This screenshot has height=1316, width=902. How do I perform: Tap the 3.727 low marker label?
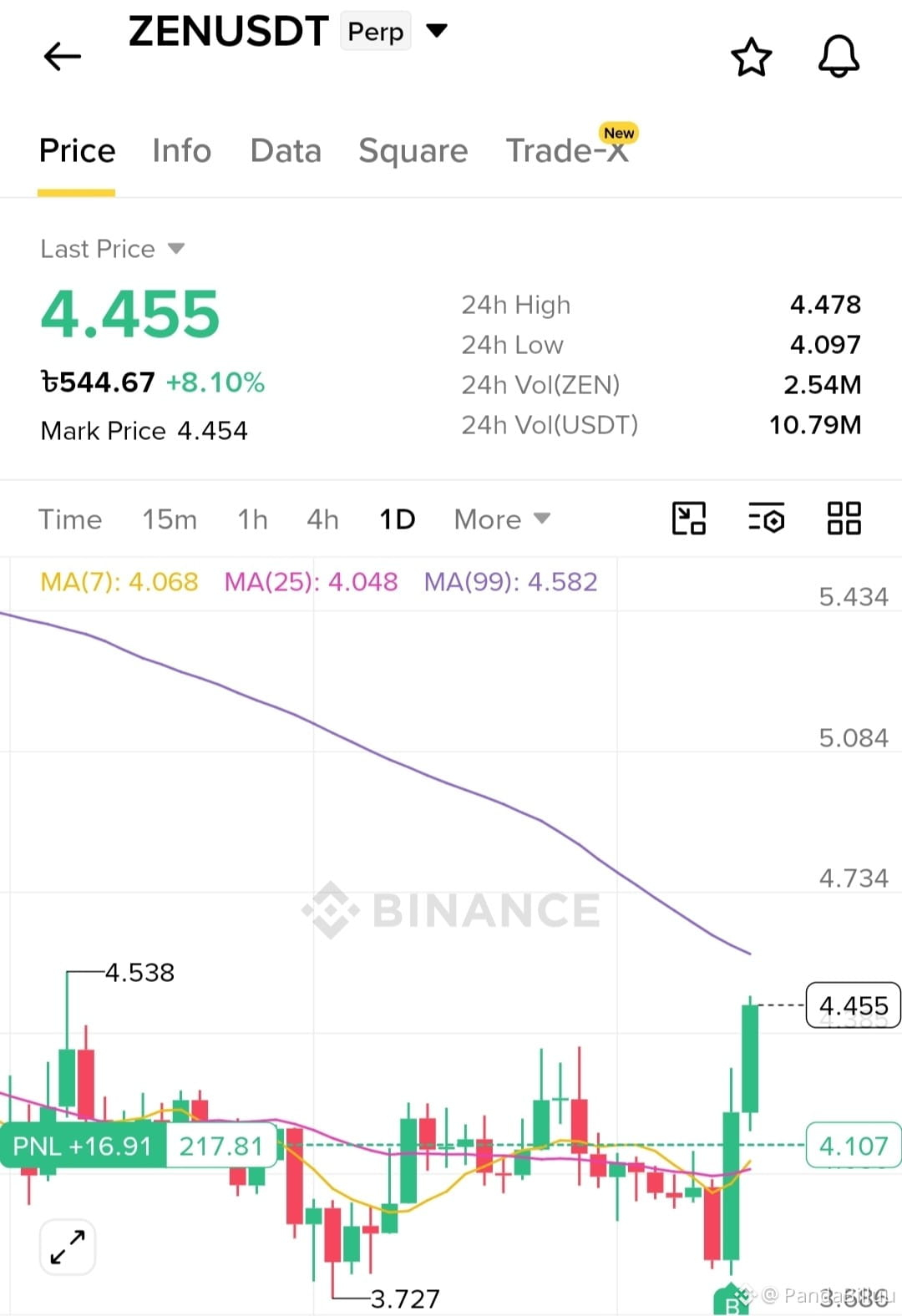[x=405, y=1299]
